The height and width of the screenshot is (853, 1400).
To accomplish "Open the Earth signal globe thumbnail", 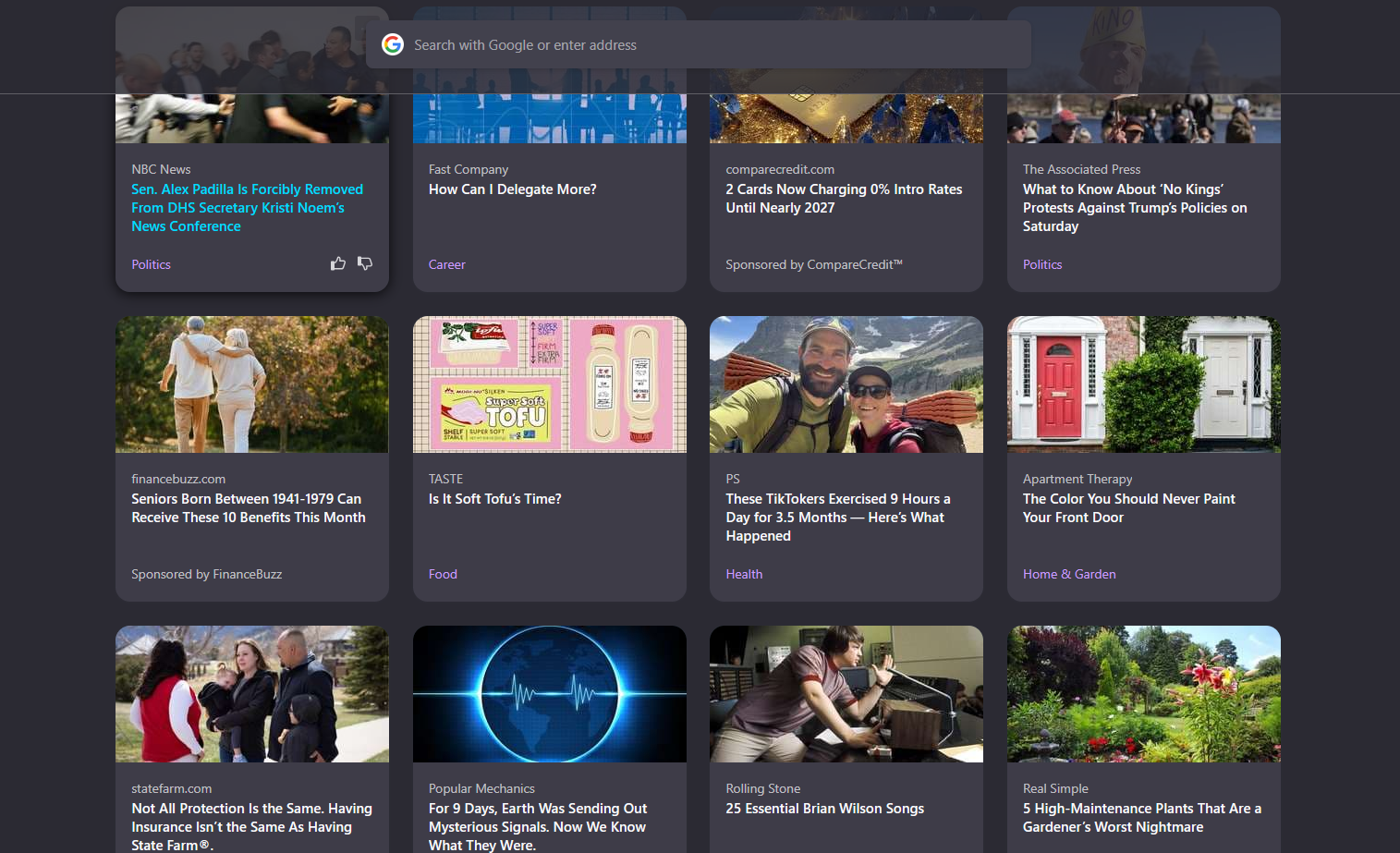I will pyautogui.click(x=550, y=694).
